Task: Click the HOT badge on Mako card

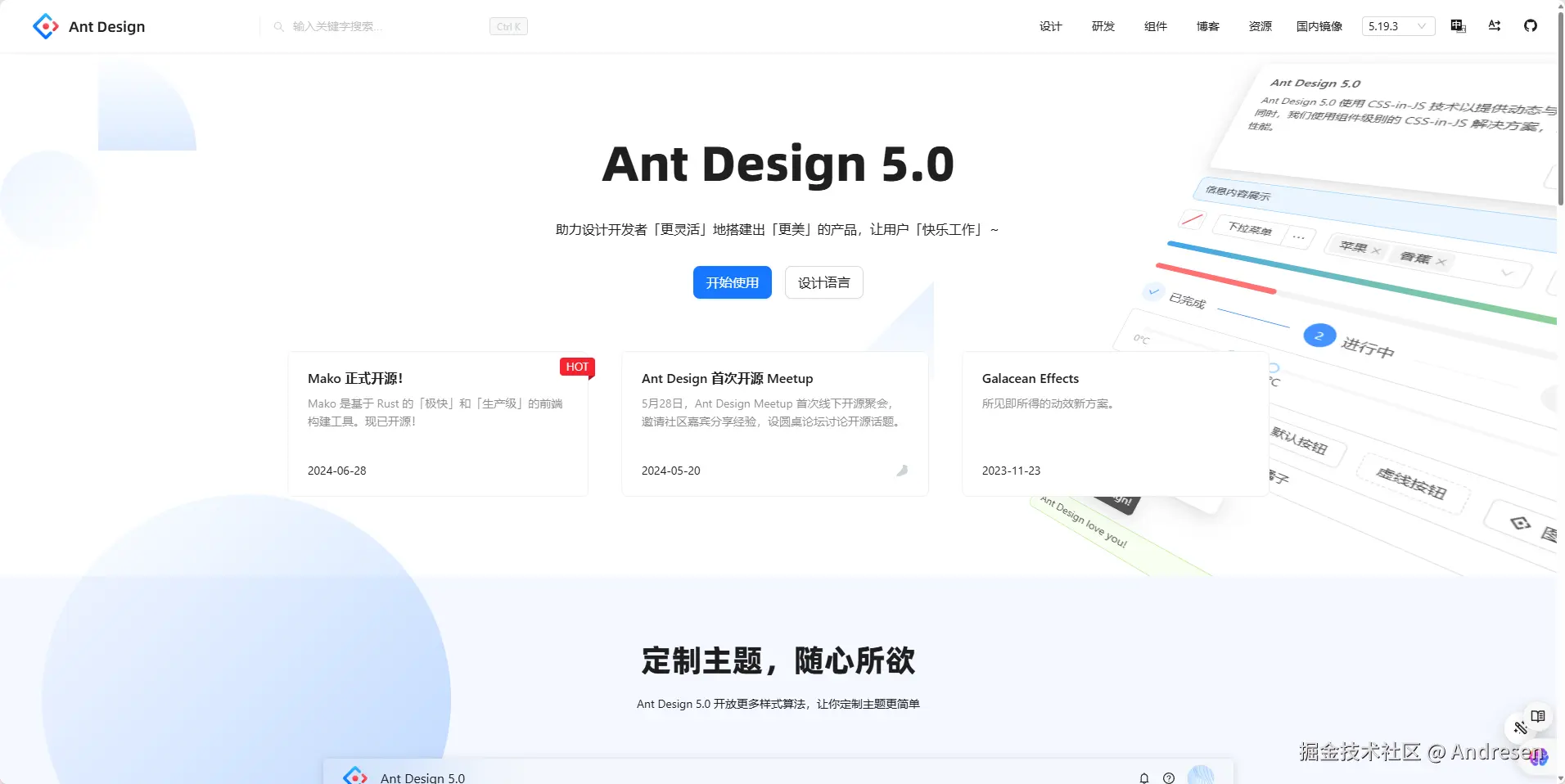Action: pos(577,367)
